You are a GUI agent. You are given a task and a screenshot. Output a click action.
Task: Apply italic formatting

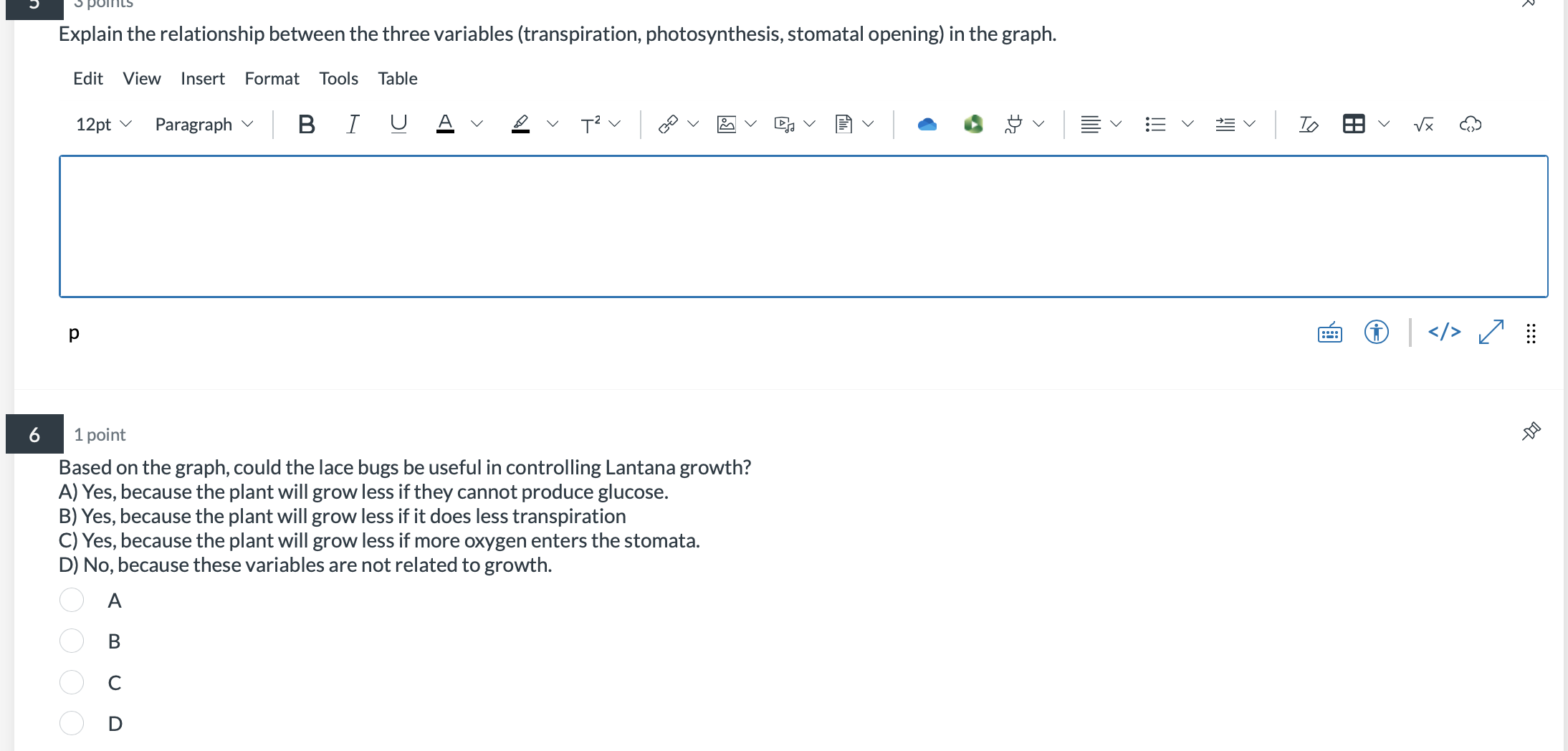pyautogui.click(x=353, y=125)
